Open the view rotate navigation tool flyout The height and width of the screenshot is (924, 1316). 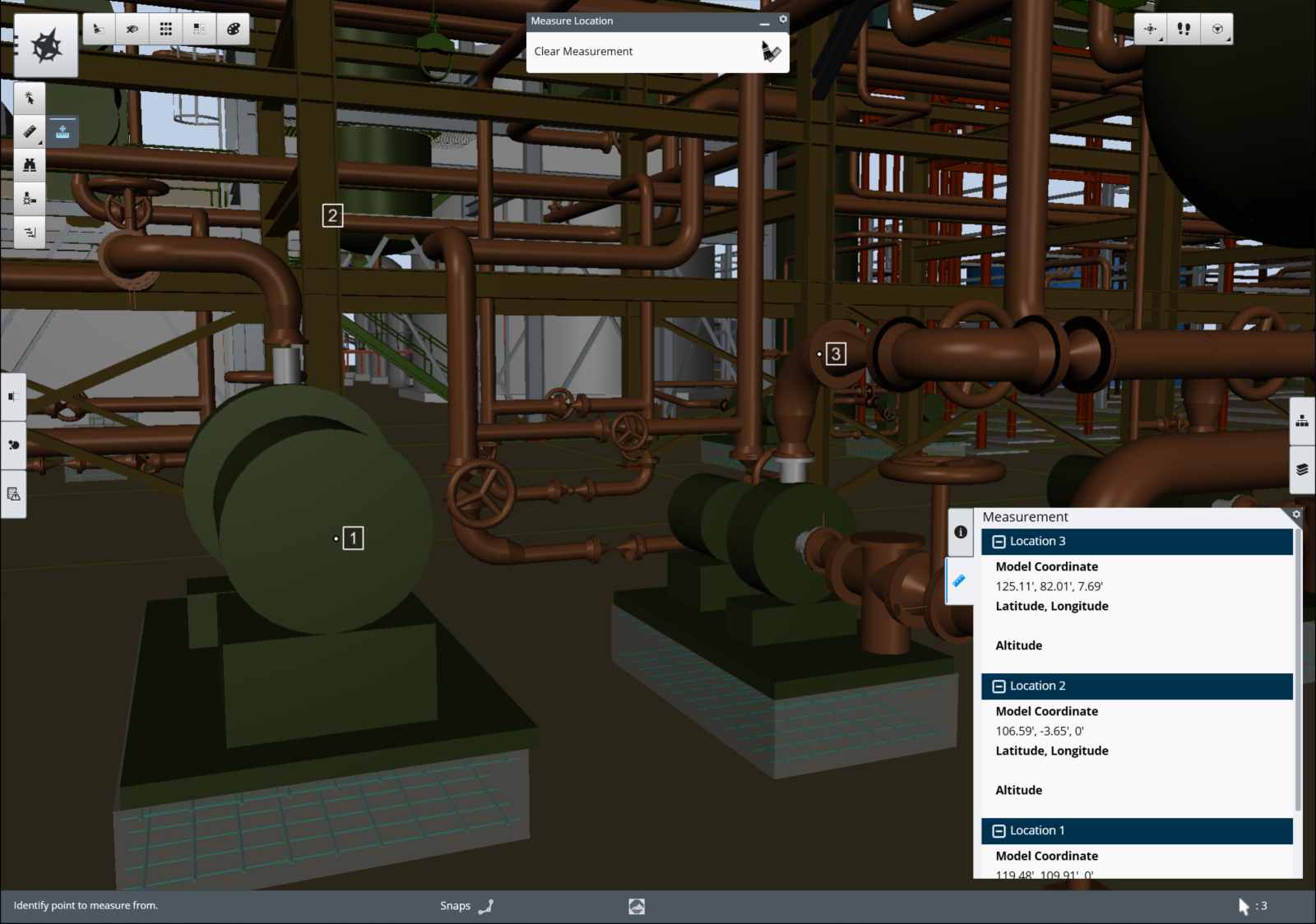(x=1151, y=29)
